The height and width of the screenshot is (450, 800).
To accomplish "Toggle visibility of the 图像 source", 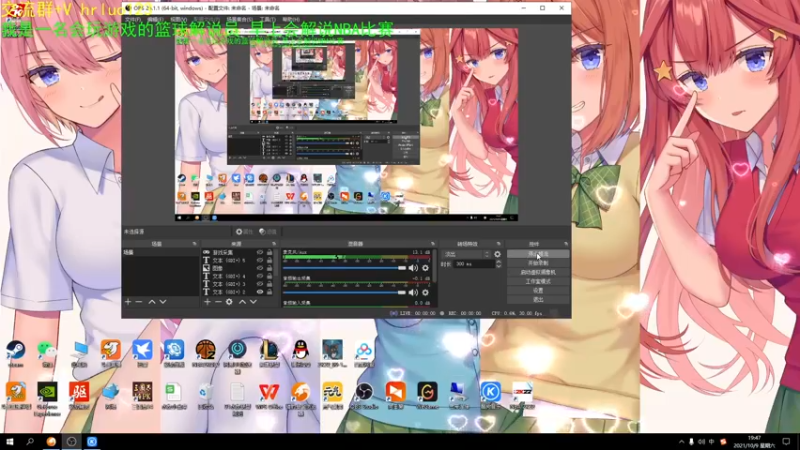I will pyautogui.click(x=260, y=268).
